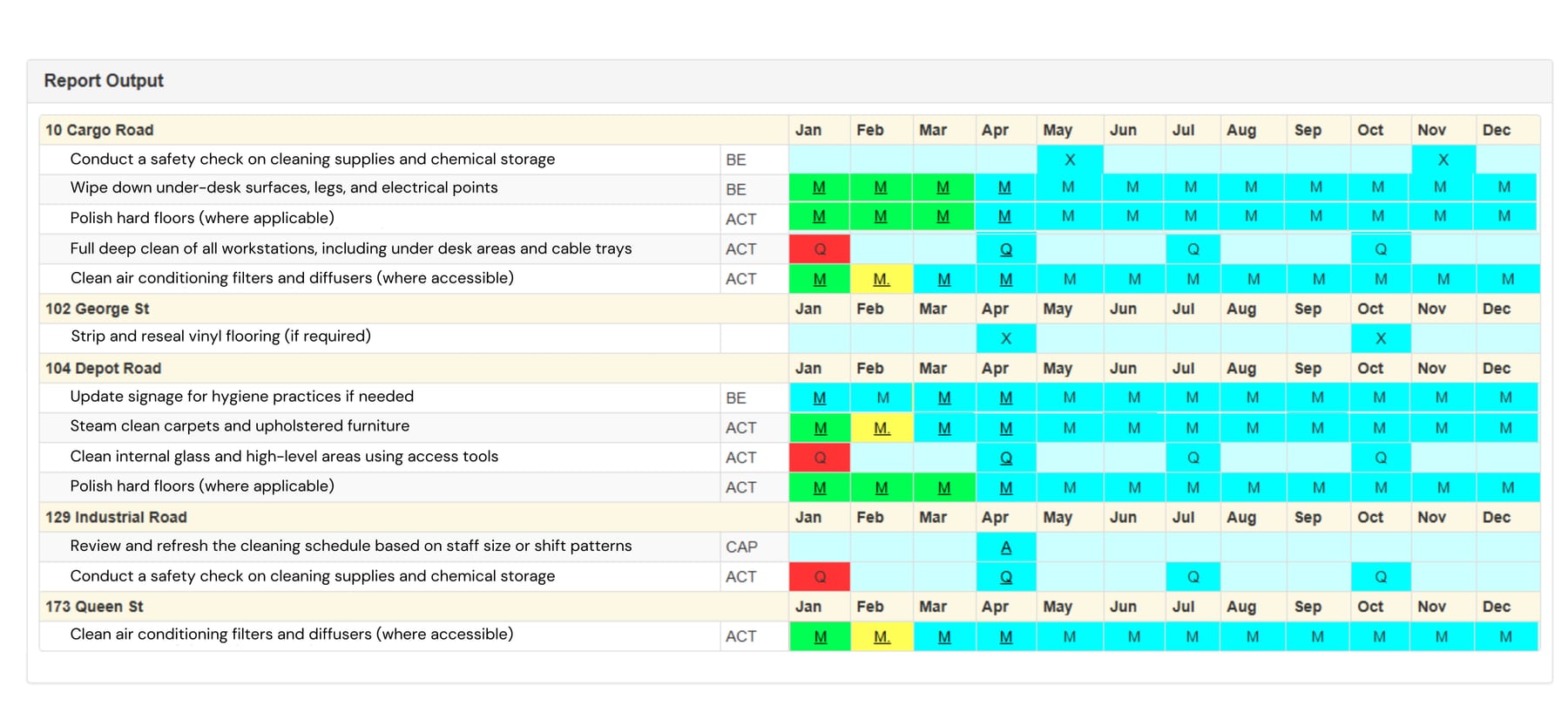Click the Jul Q for Full deep clean workstations

[1193, 249]
